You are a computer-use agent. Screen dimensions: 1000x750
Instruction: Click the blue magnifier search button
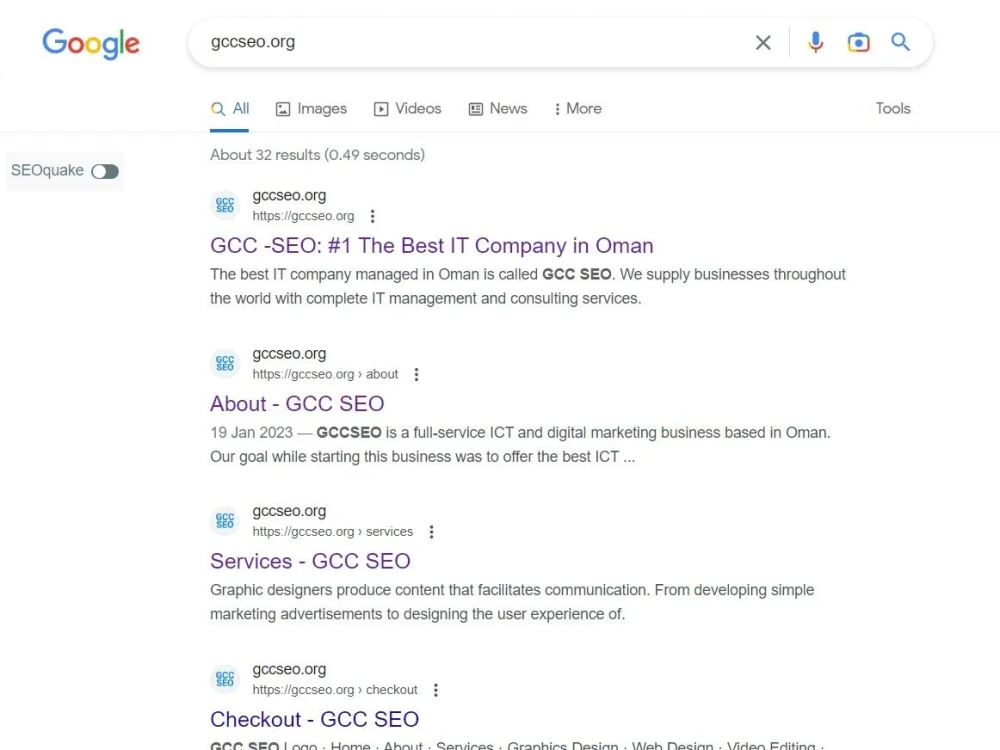(x=900, y=42)
